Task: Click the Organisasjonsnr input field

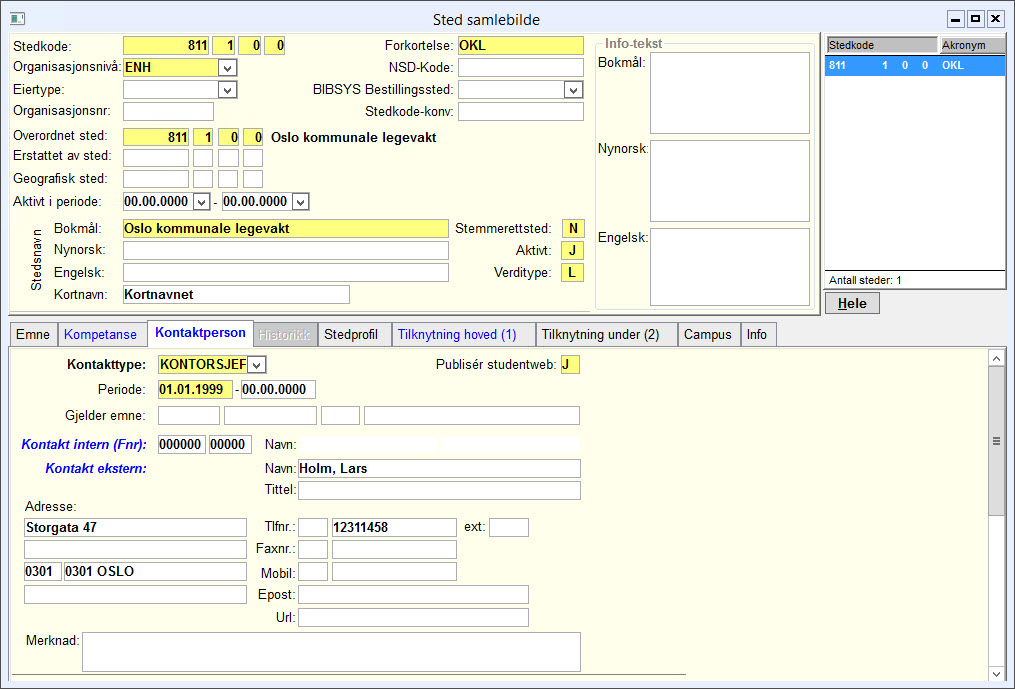Action: (168, 111)
